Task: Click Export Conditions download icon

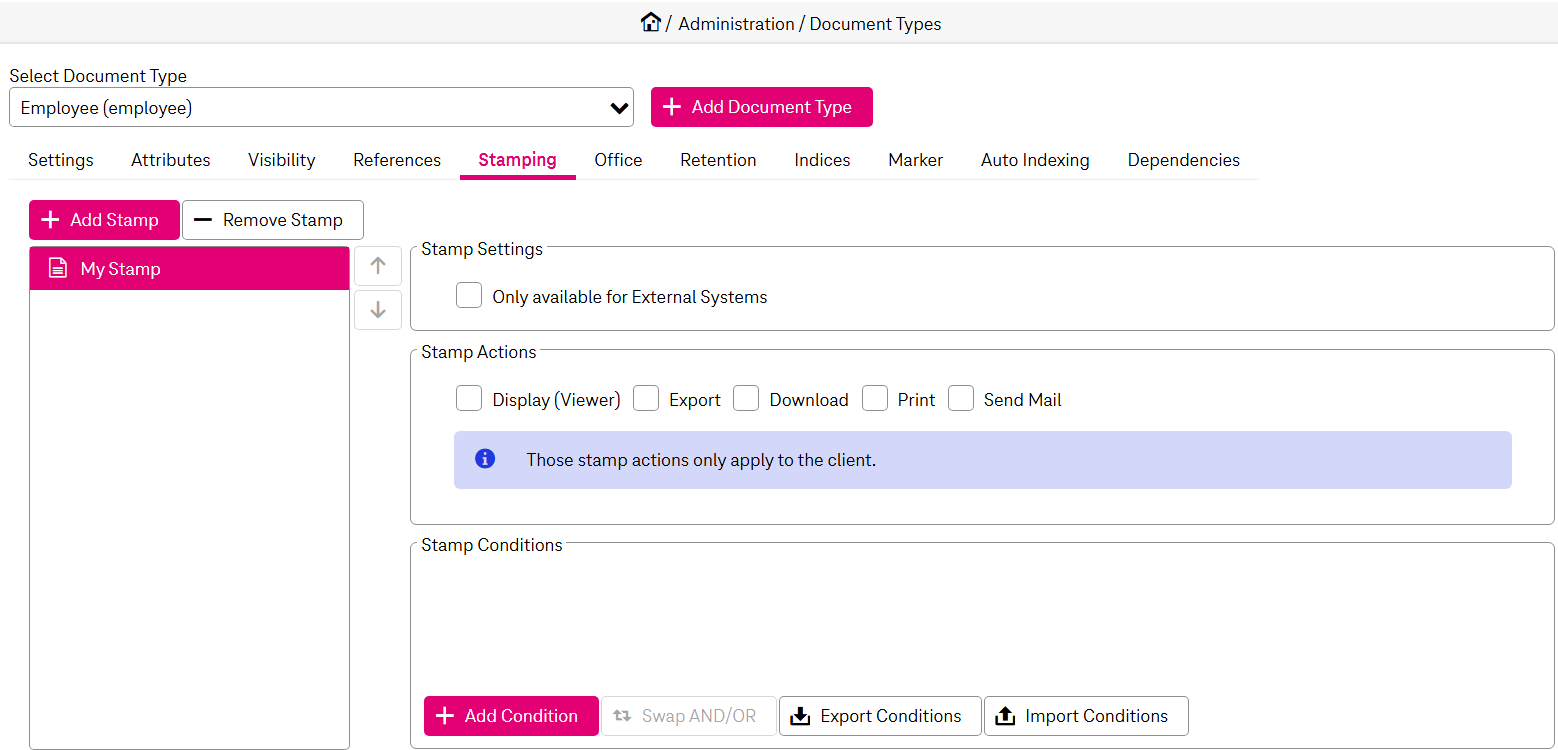Action: tap(800, 716)
